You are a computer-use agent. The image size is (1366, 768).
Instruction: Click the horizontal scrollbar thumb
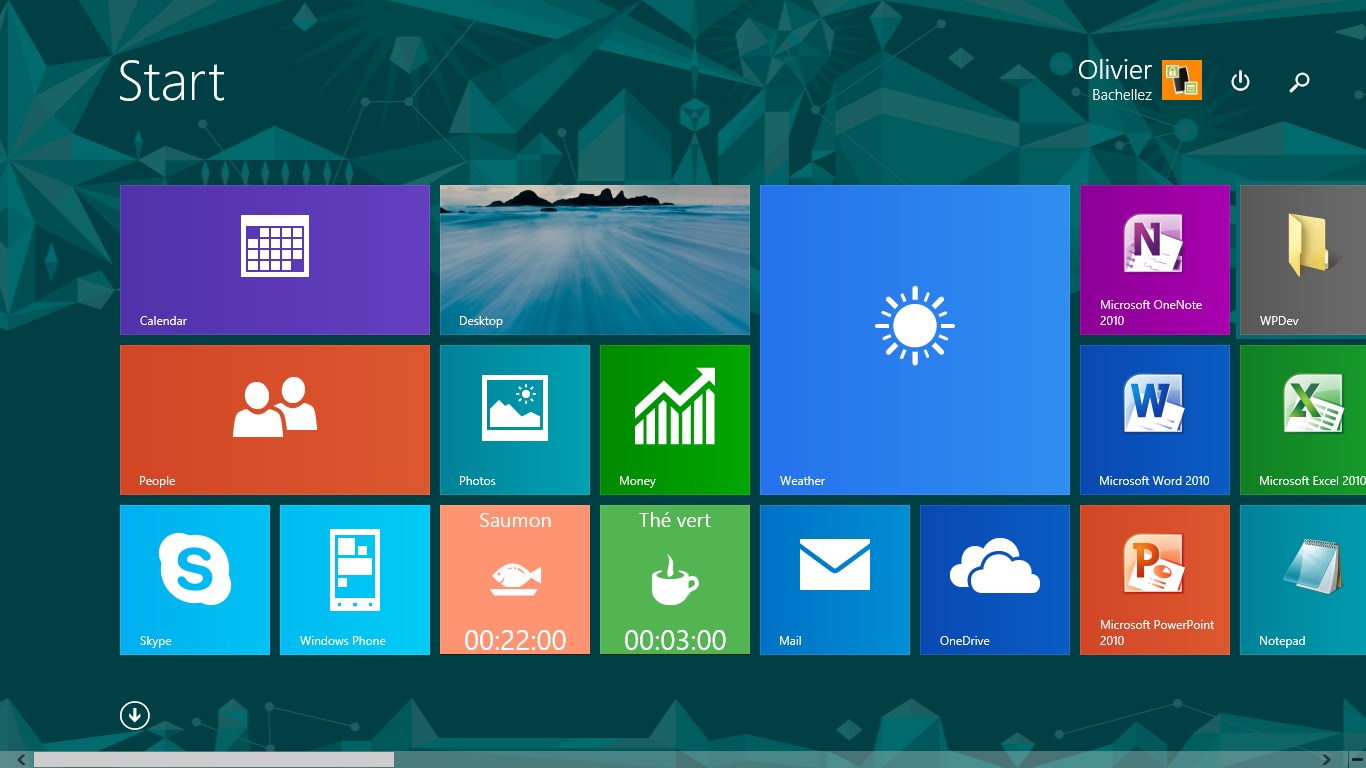click(x=214, y=760)
